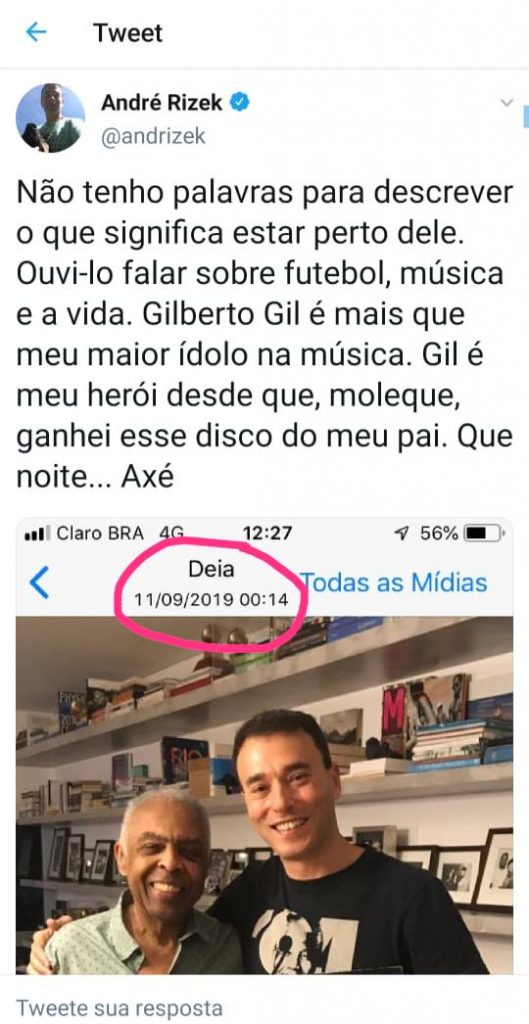Click the circled date 11/09/2019 00:14
The width and height of the screenshot is (529, 1024).
click(x=211, y=599)
